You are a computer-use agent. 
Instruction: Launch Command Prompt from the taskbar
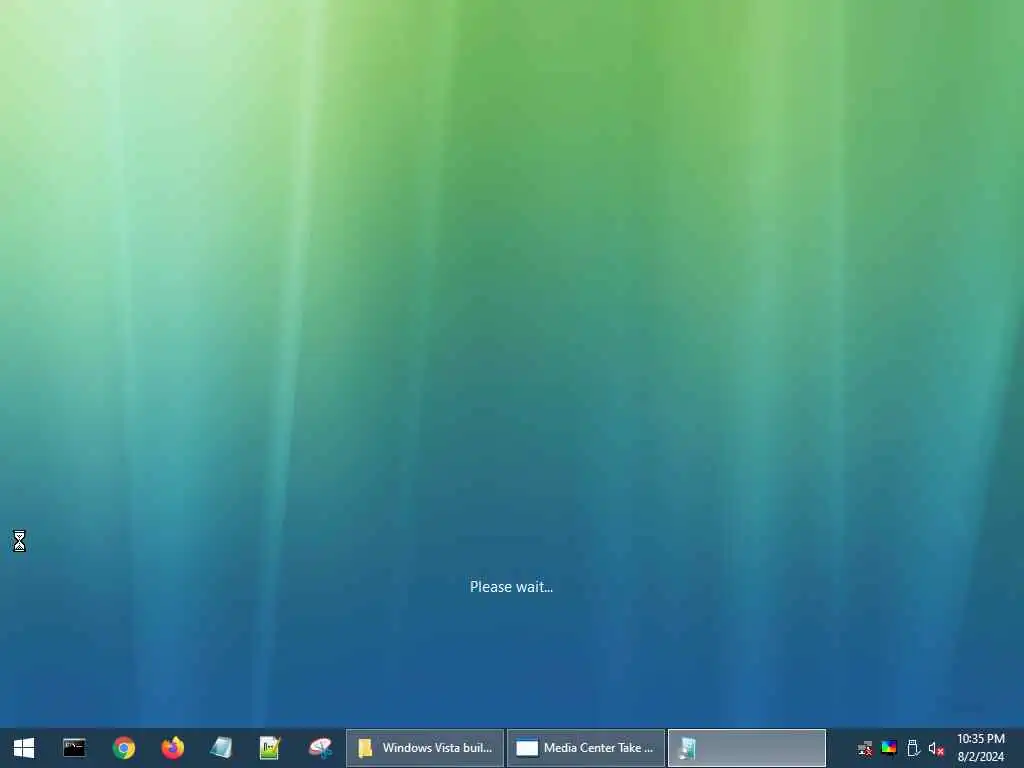pos(74,748)
